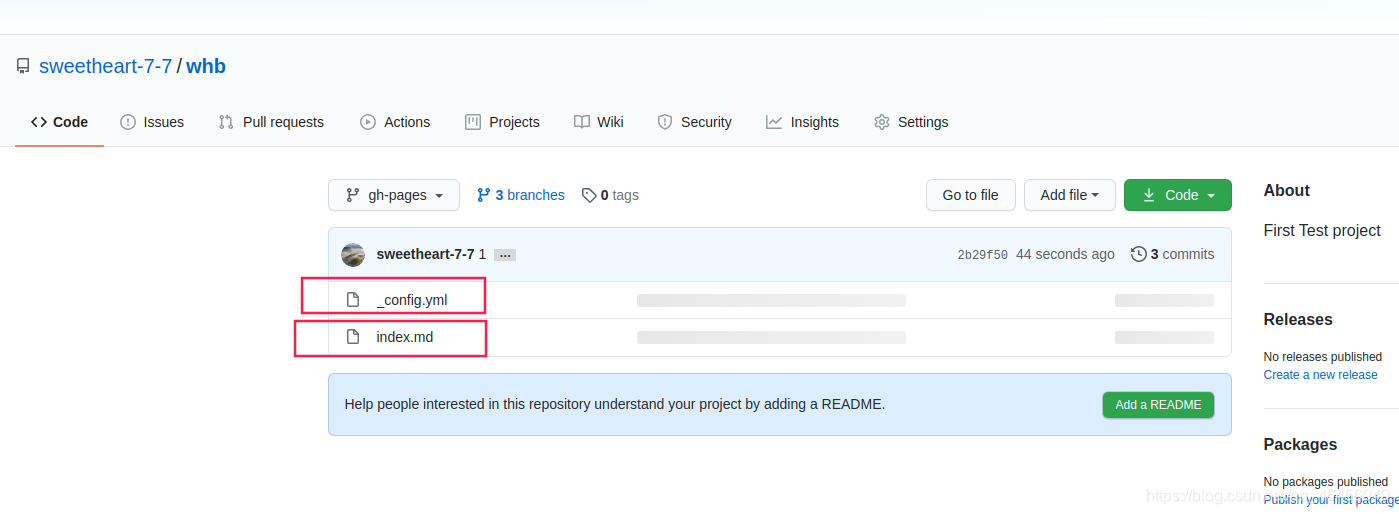
Task: Open the whb repository name link
Action: click(x=206, y=67)
